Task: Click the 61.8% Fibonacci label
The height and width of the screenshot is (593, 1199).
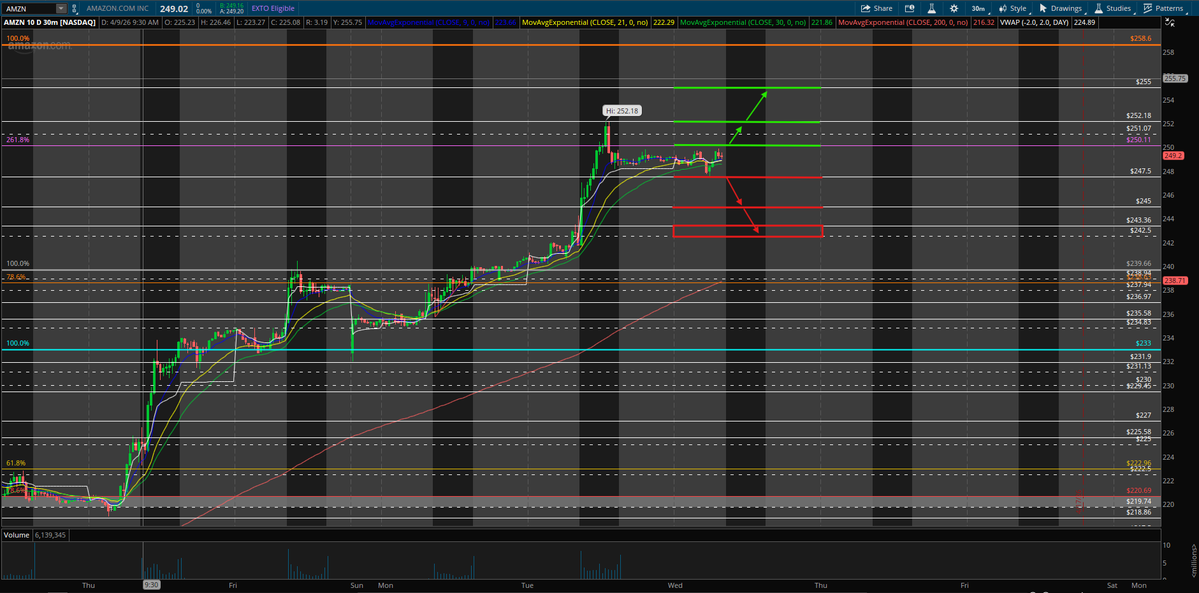Action: (x=16, y=463)
